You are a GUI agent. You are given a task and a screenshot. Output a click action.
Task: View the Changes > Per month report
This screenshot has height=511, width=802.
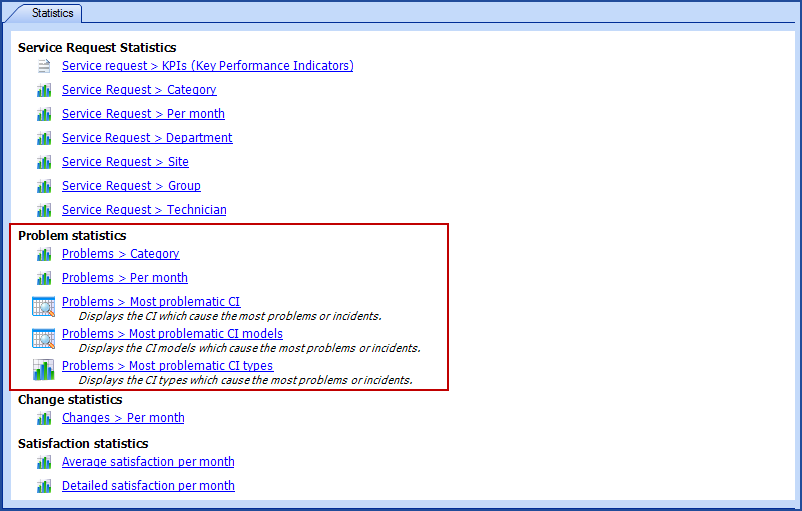click(x=123, y=418)
